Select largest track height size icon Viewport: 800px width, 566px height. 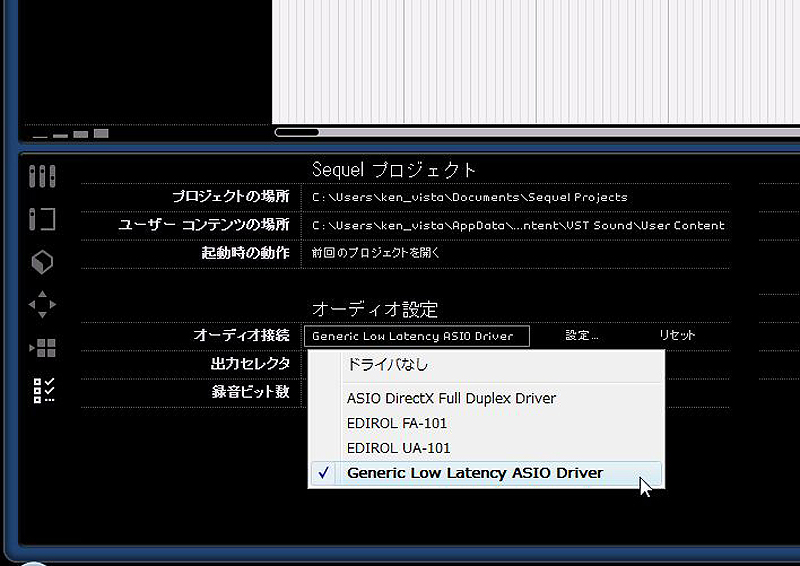[x=101, y=134]
